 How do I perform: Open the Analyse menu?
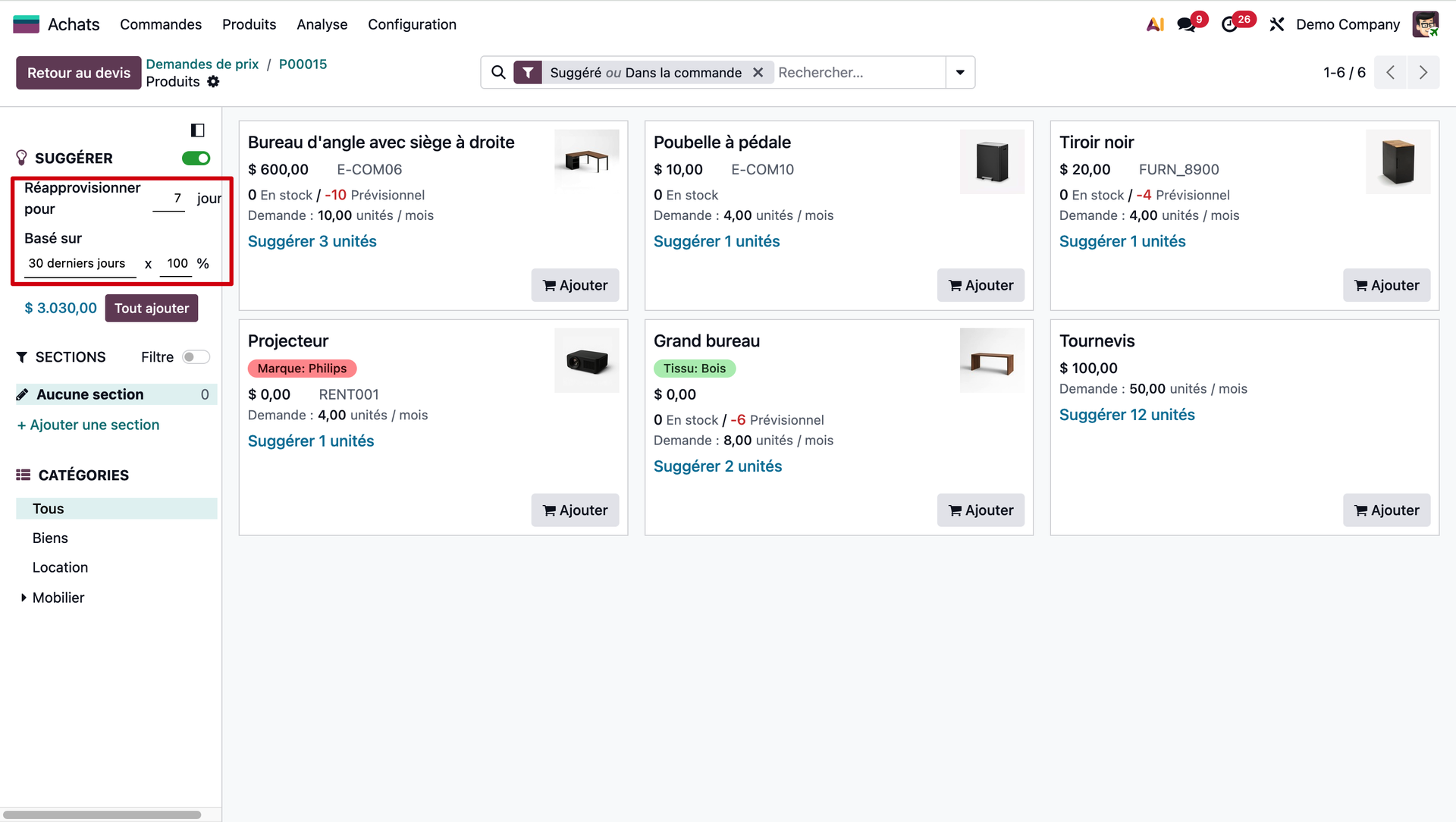[x=322, y=24]
